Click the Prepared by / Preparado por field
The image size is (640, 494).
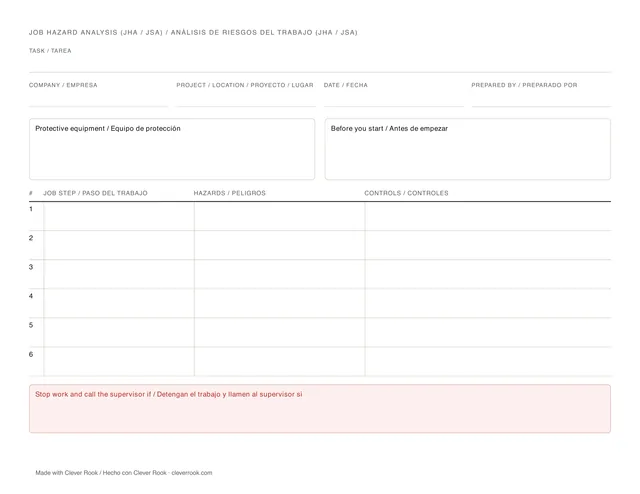click(541, 99)
